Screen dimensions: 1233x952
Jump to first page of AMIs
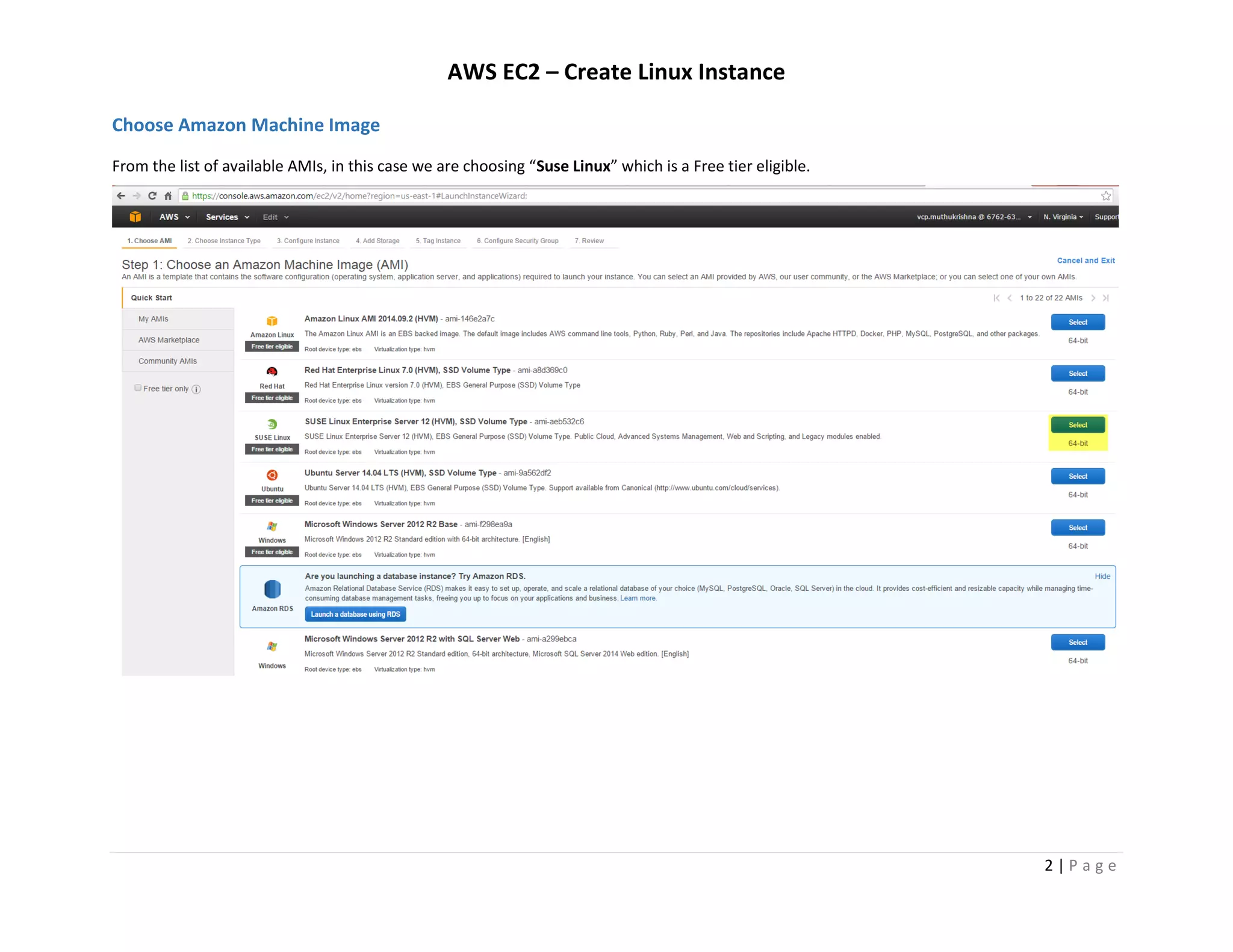tap(996, 298)
